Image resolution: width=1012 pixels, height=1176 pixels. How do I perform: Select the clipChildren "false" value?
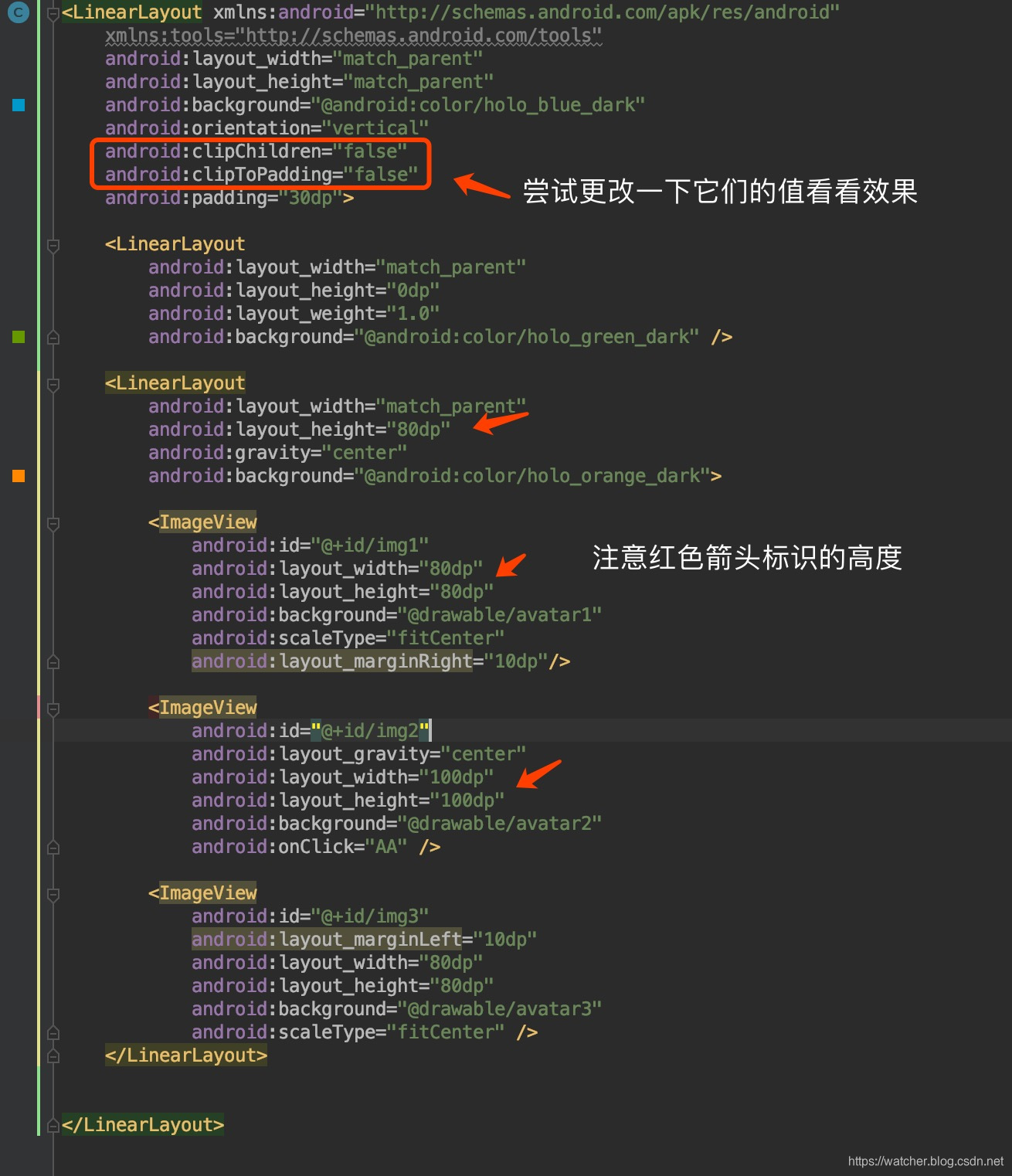374,151
